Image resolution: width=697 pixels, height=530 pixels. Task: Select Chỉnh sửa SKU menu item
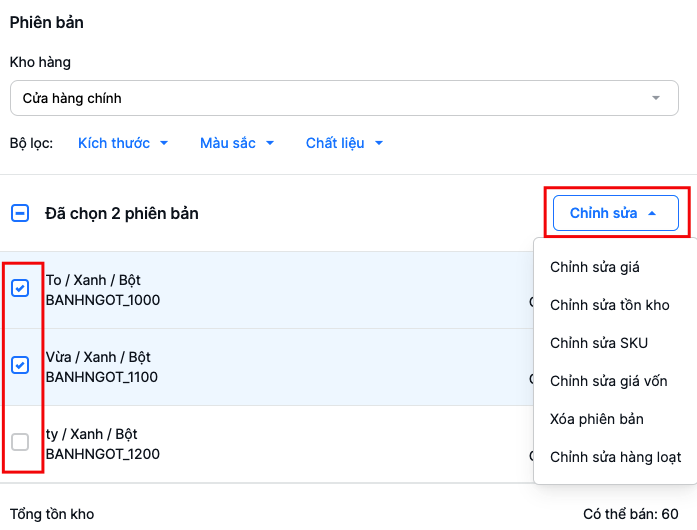(598, 343)
